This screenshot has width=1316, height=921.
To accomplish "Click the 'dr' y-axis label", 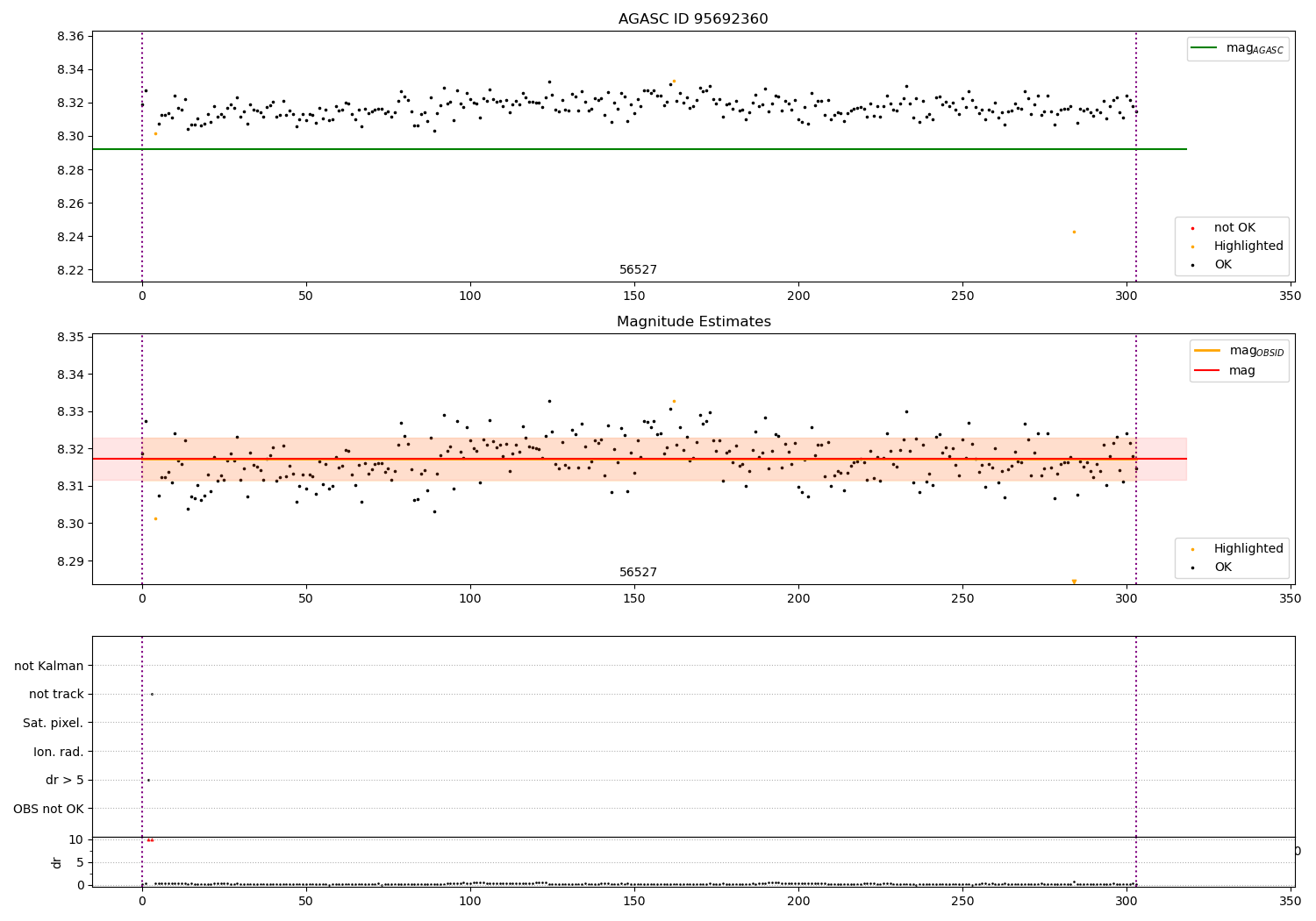I will 57,862.
